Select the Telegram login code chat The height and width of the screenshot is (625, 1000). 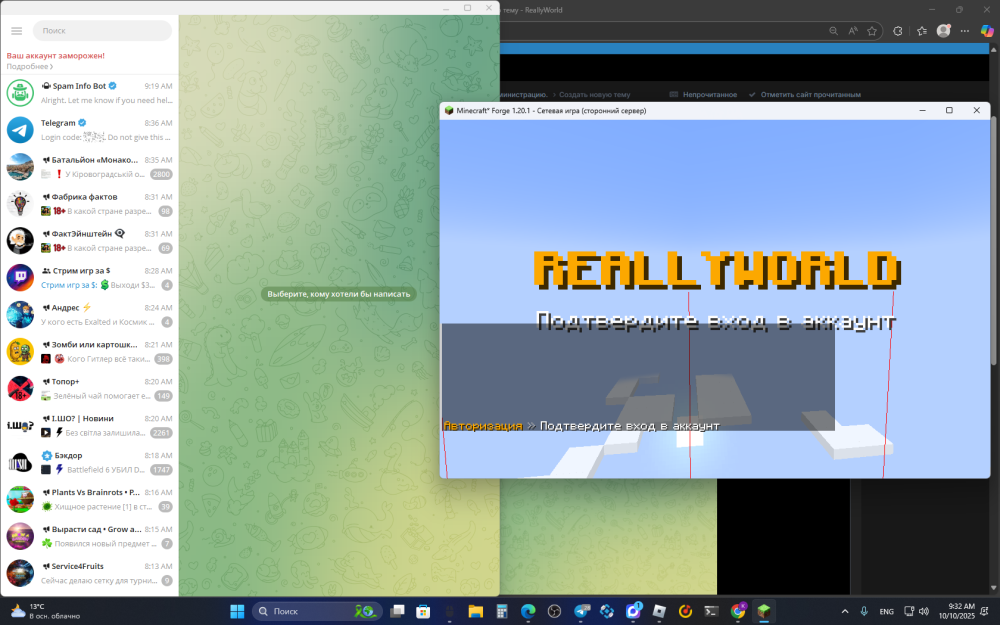pos(89,130)
